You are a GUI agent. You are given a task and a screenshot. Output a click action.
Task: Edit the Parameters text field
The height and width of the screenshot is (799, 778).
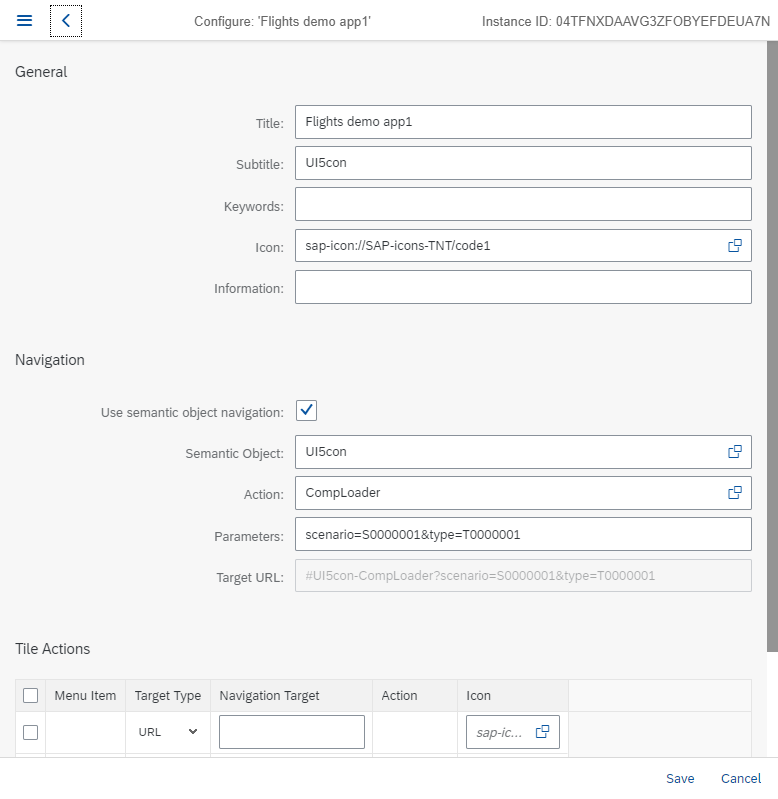click(x=522, y=534)
